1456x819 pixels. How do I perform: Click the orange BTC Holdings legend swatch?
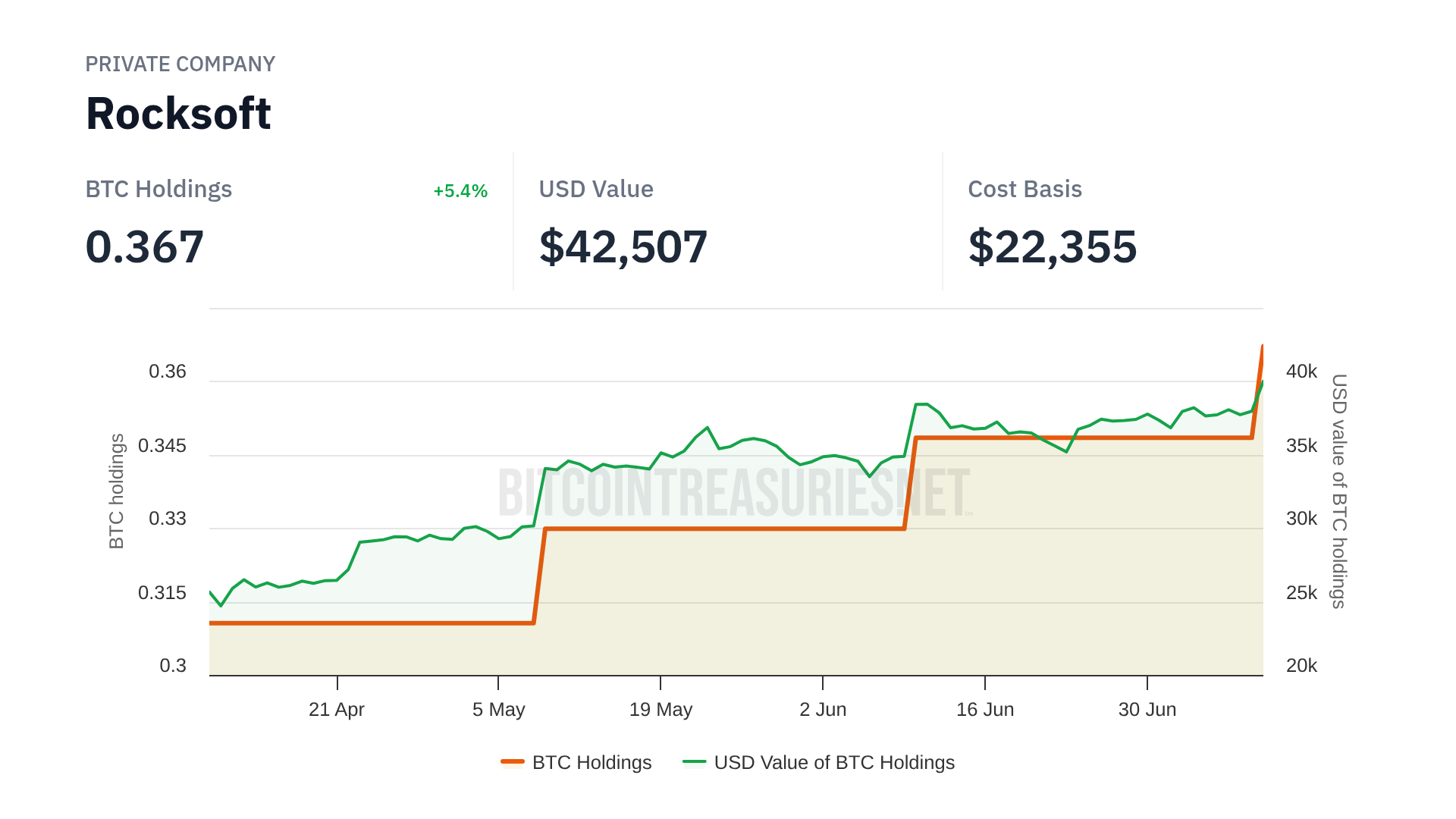(513, 762)
